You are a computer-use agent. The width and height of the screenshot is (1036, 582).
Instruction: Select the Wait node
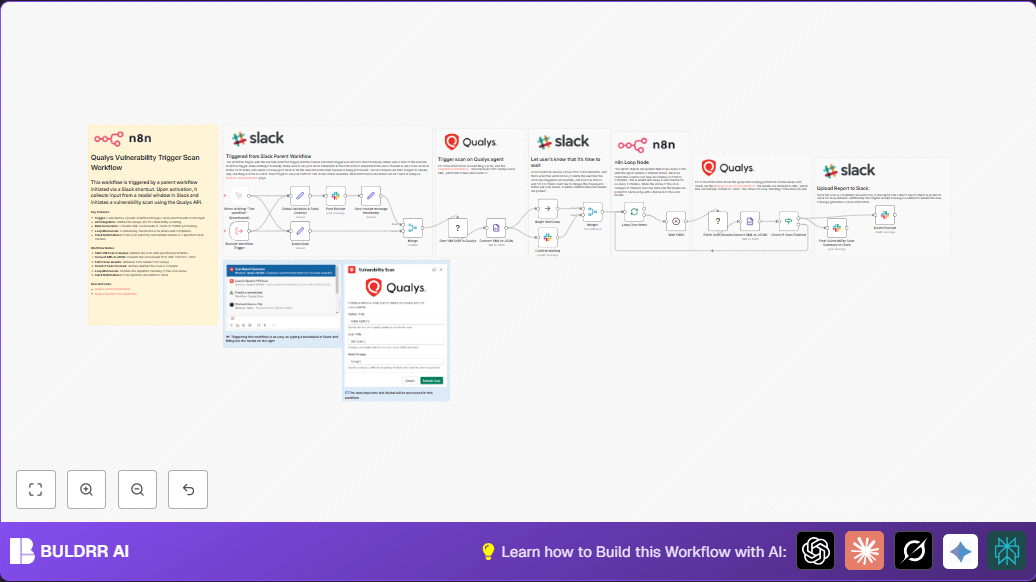(676, 222)
